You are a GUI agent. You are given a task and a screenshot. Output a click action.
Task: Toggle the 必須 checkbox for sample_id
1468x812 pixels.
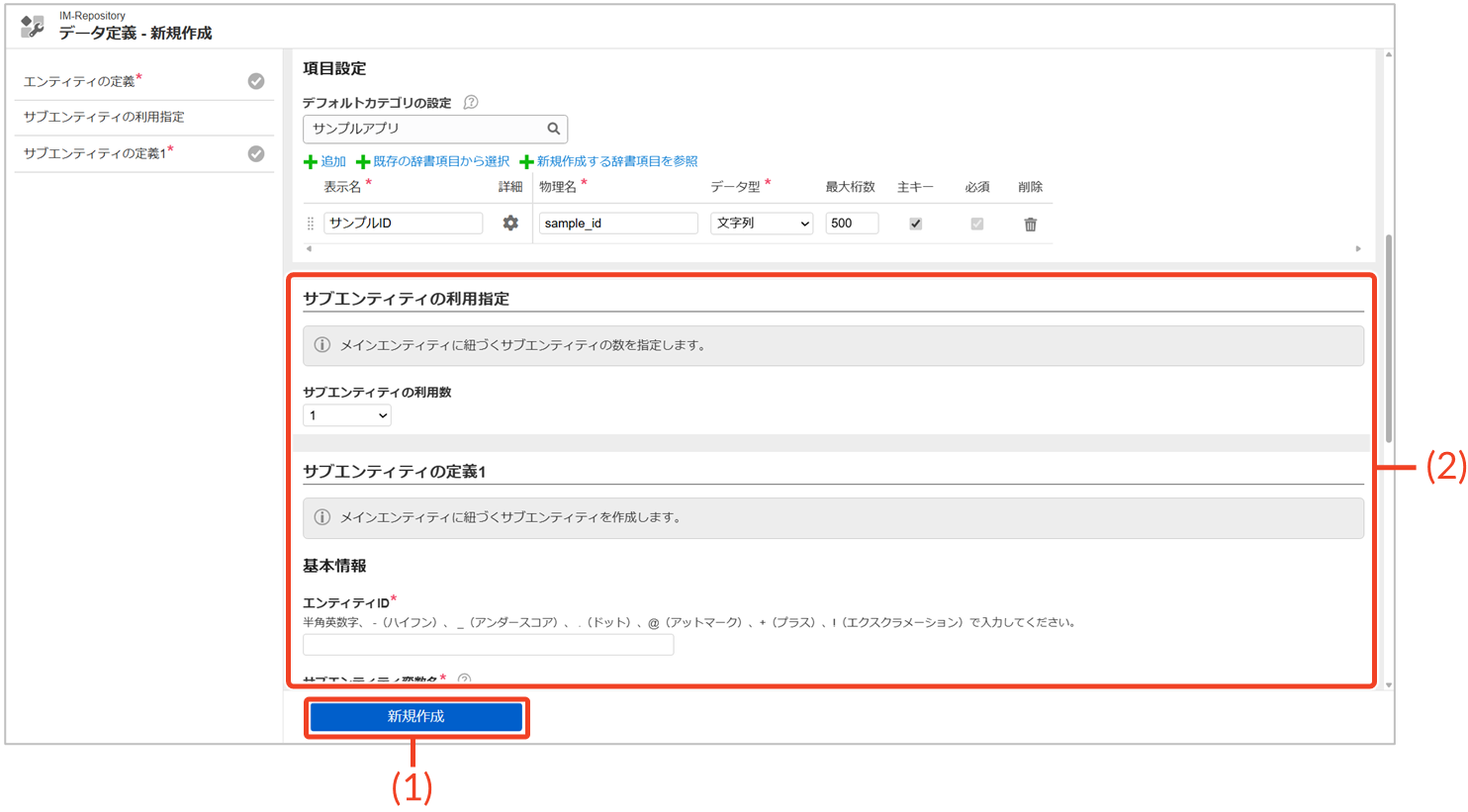point(976,224)
